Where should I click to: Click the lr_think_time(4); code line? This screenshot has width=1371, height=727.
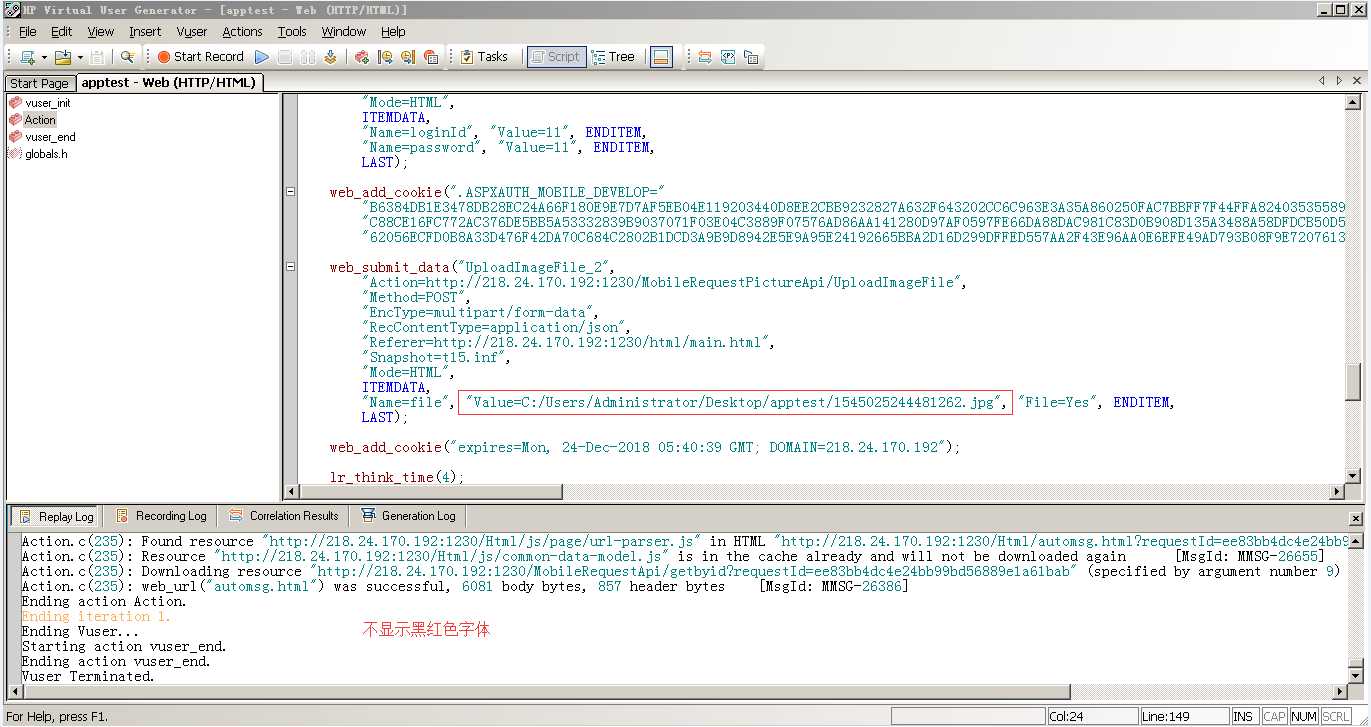396,477
